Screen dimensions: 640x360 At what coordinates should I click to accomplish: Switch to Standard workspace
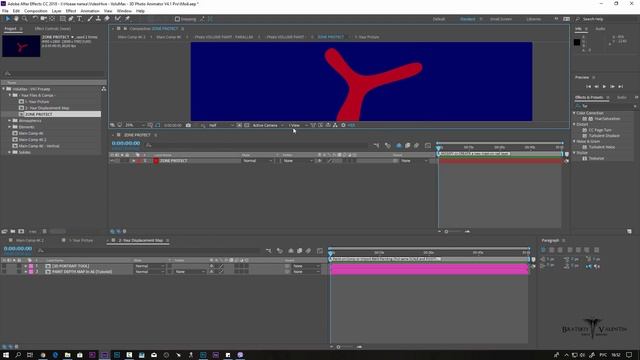467,19
